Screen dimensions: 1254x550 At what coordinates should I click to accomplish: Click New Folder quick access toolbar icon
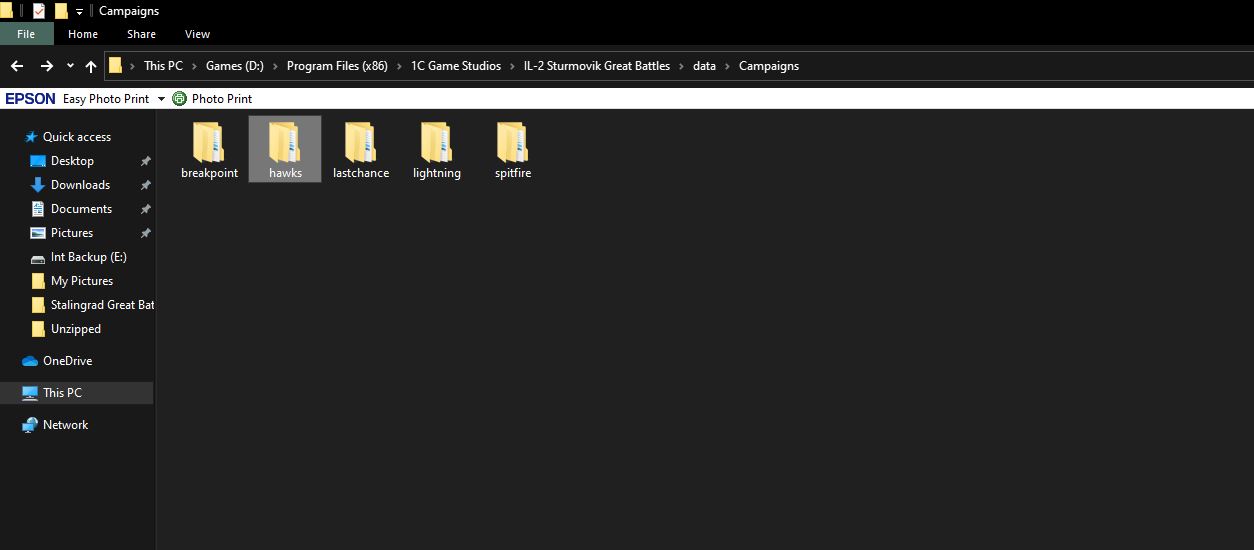[x=61, y=11]
